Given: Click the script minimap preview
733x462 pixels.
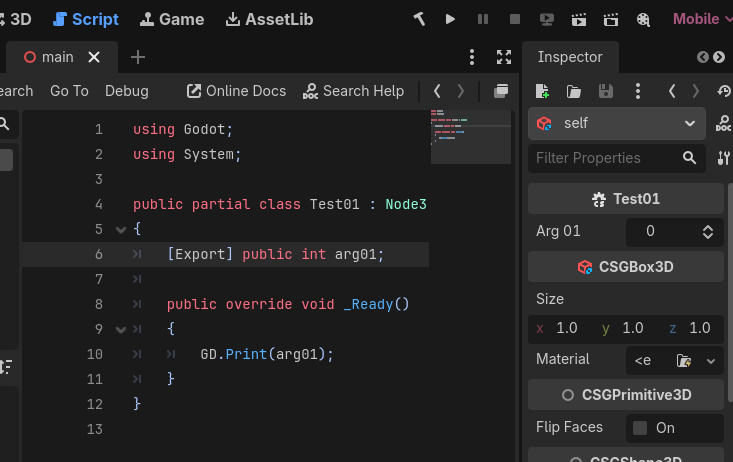Looking at the screenshot, I should click(x=471, y=137).
